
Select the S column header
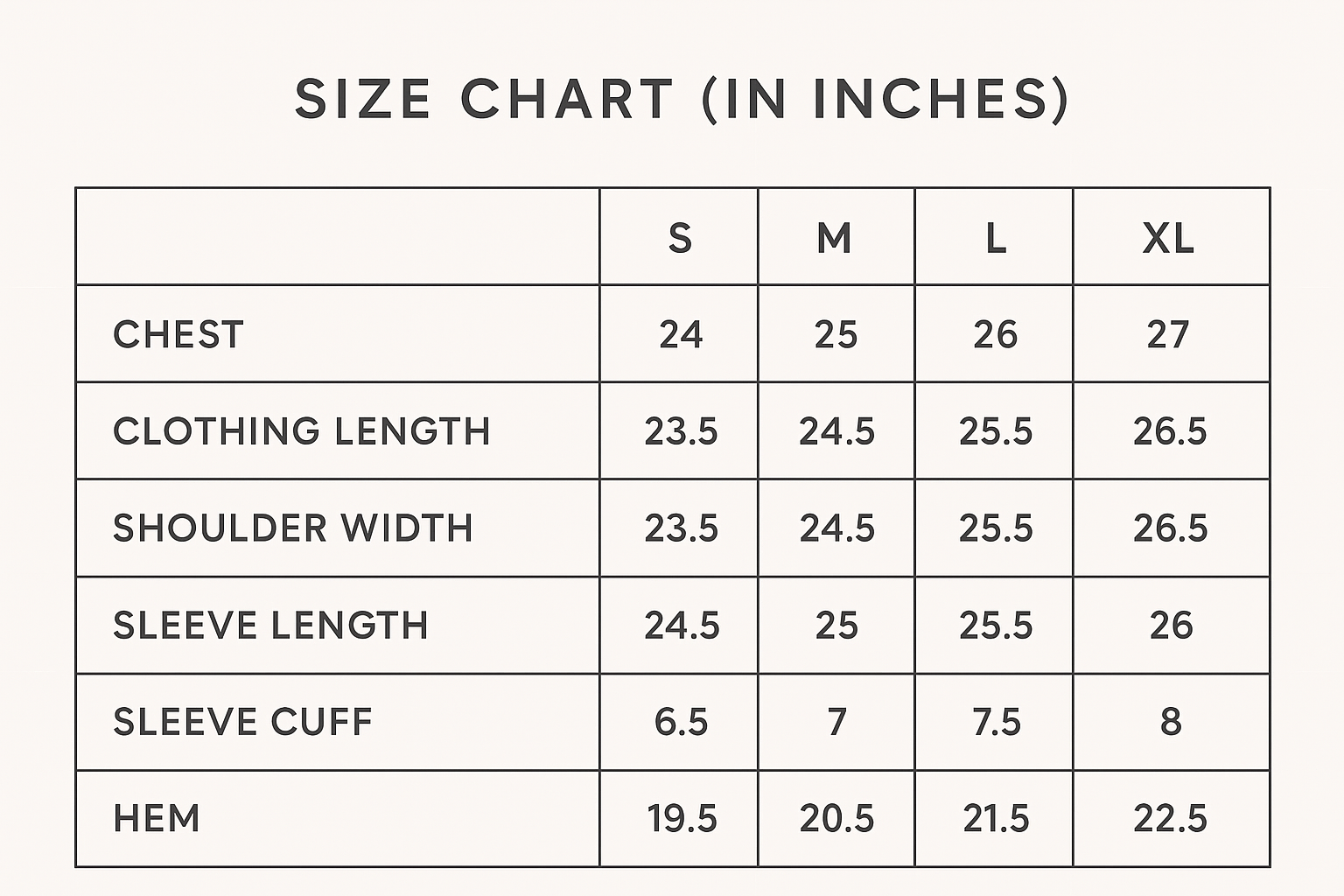[680, 238]
